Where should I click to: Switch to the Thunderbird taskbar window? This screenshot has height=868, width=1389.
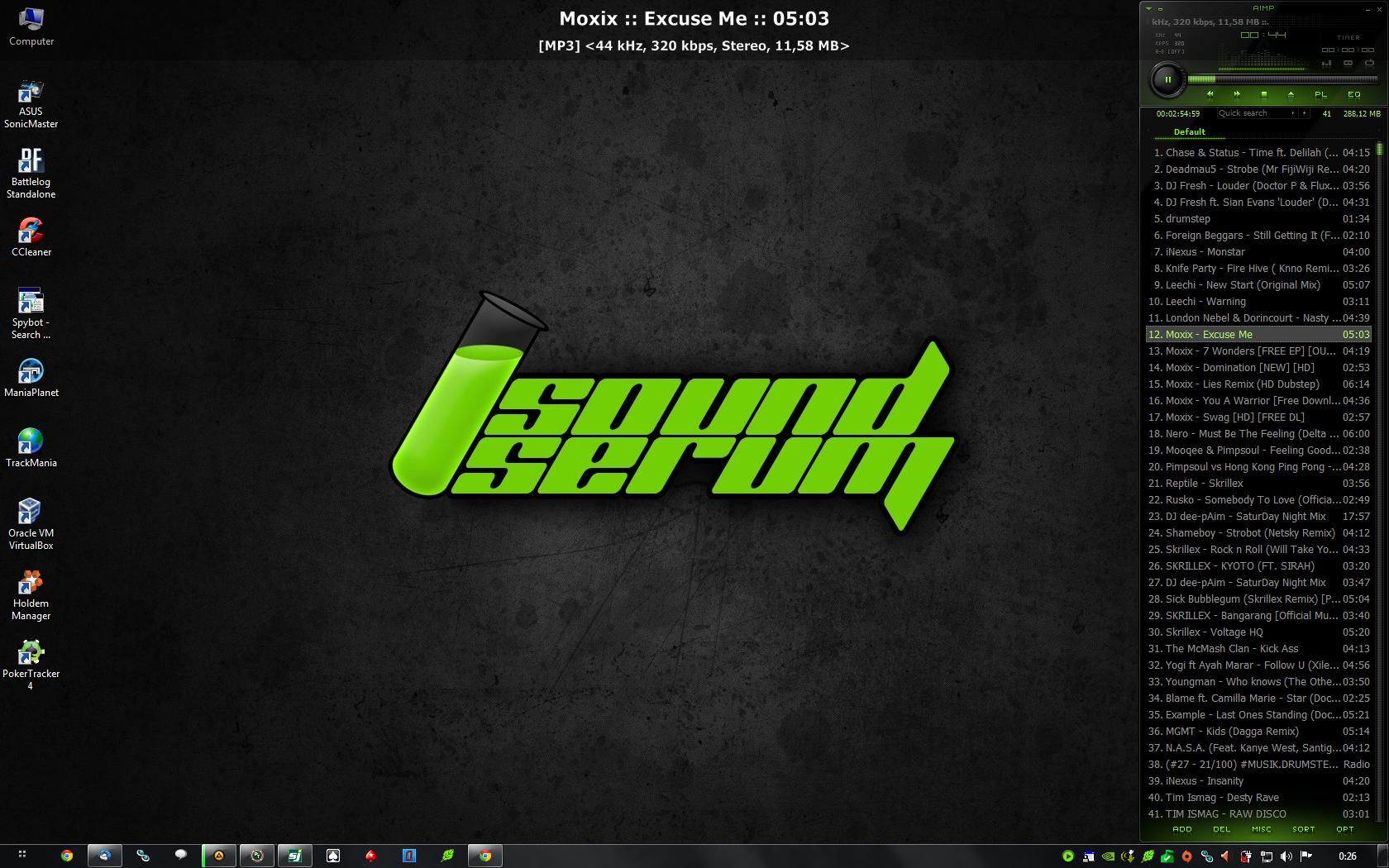(x=105, y=856)
